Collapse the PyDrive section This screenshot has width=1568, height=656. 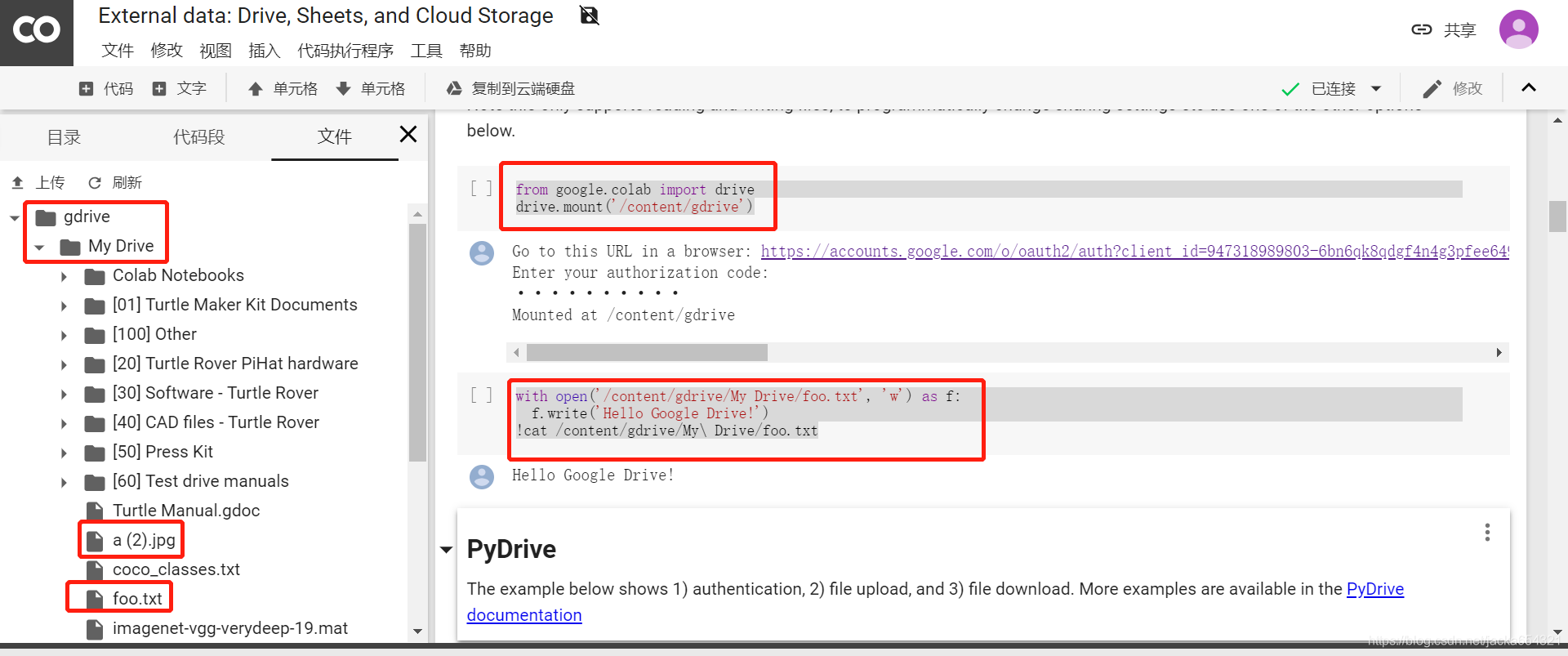click(x=446, y=550)
